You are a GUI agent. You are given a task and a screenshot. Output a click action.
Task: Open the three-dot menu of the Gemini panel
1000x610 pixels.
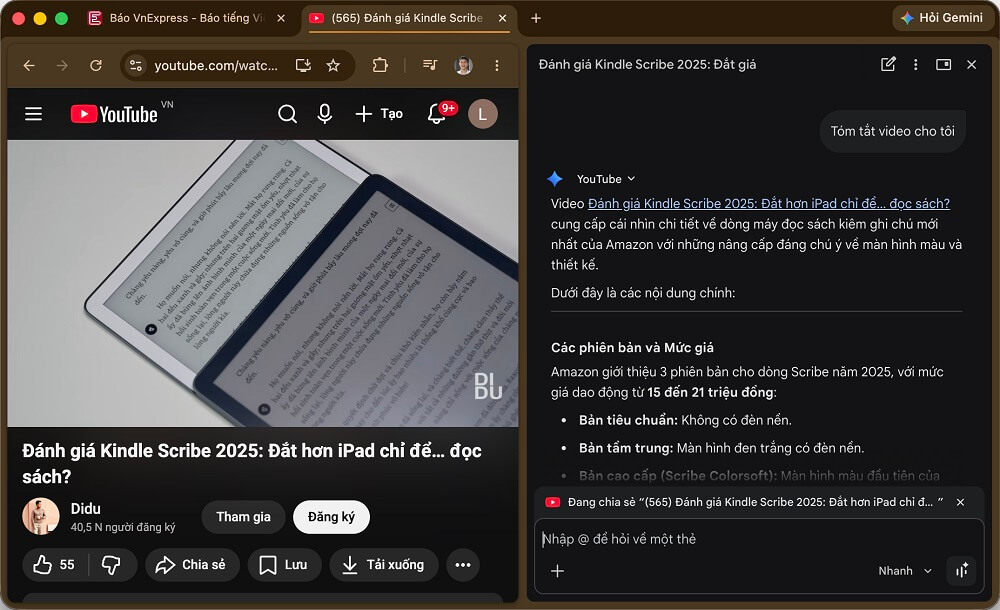(x=916, y=64)
